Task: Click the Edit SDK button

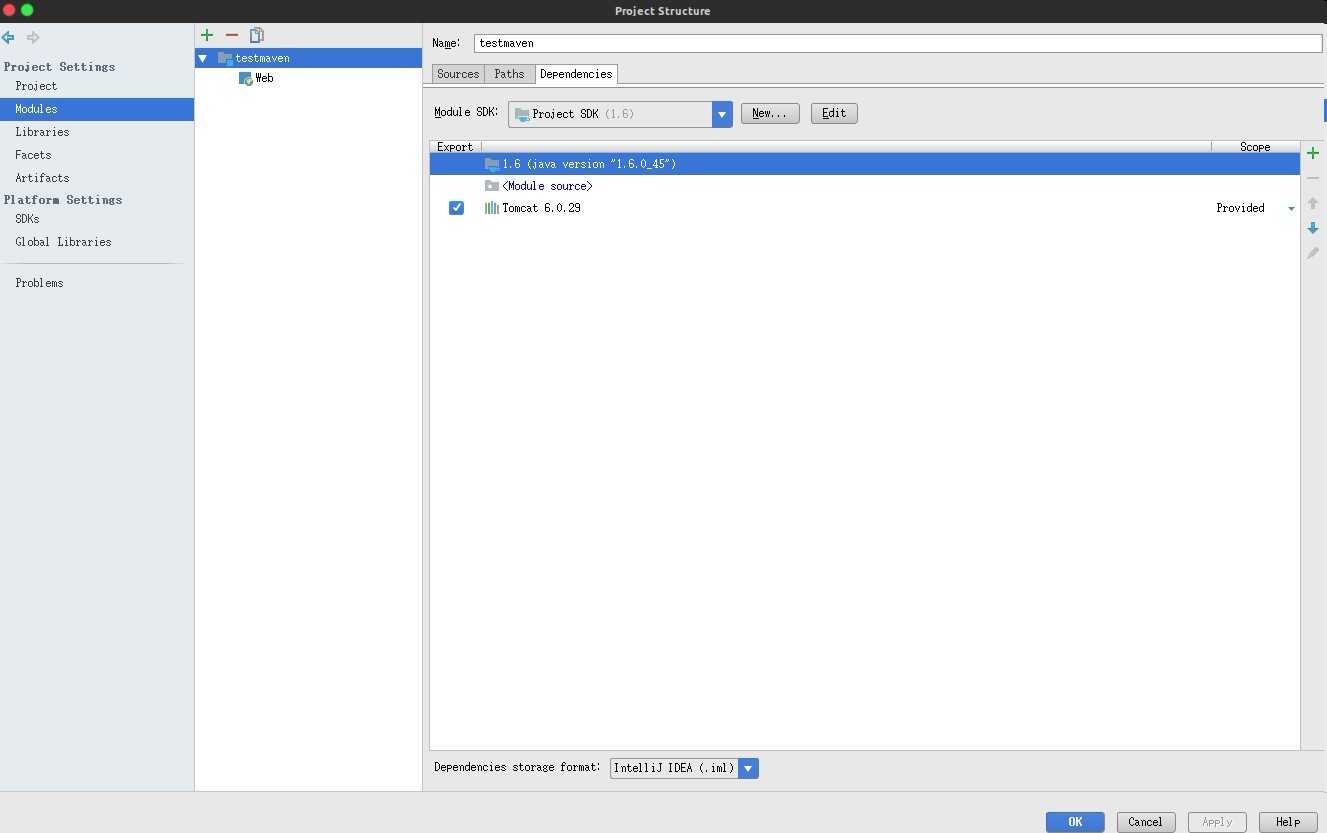Action: click(x=834, y=114)
